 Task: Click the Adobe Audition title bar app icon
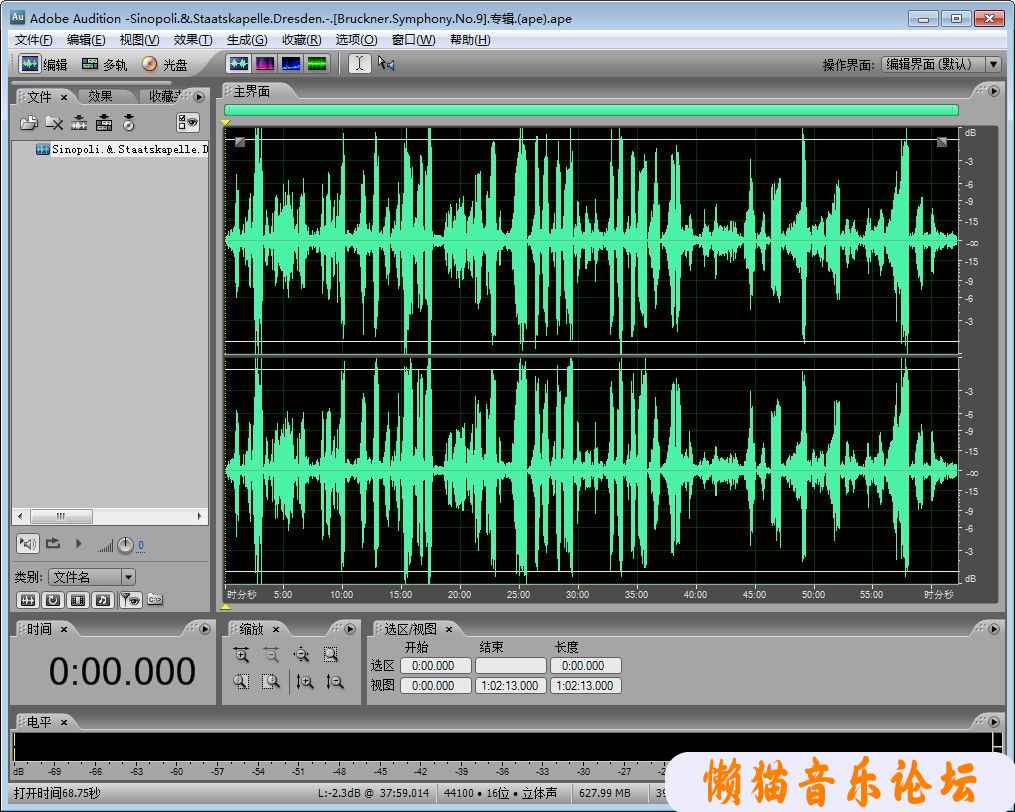point(17,17)
